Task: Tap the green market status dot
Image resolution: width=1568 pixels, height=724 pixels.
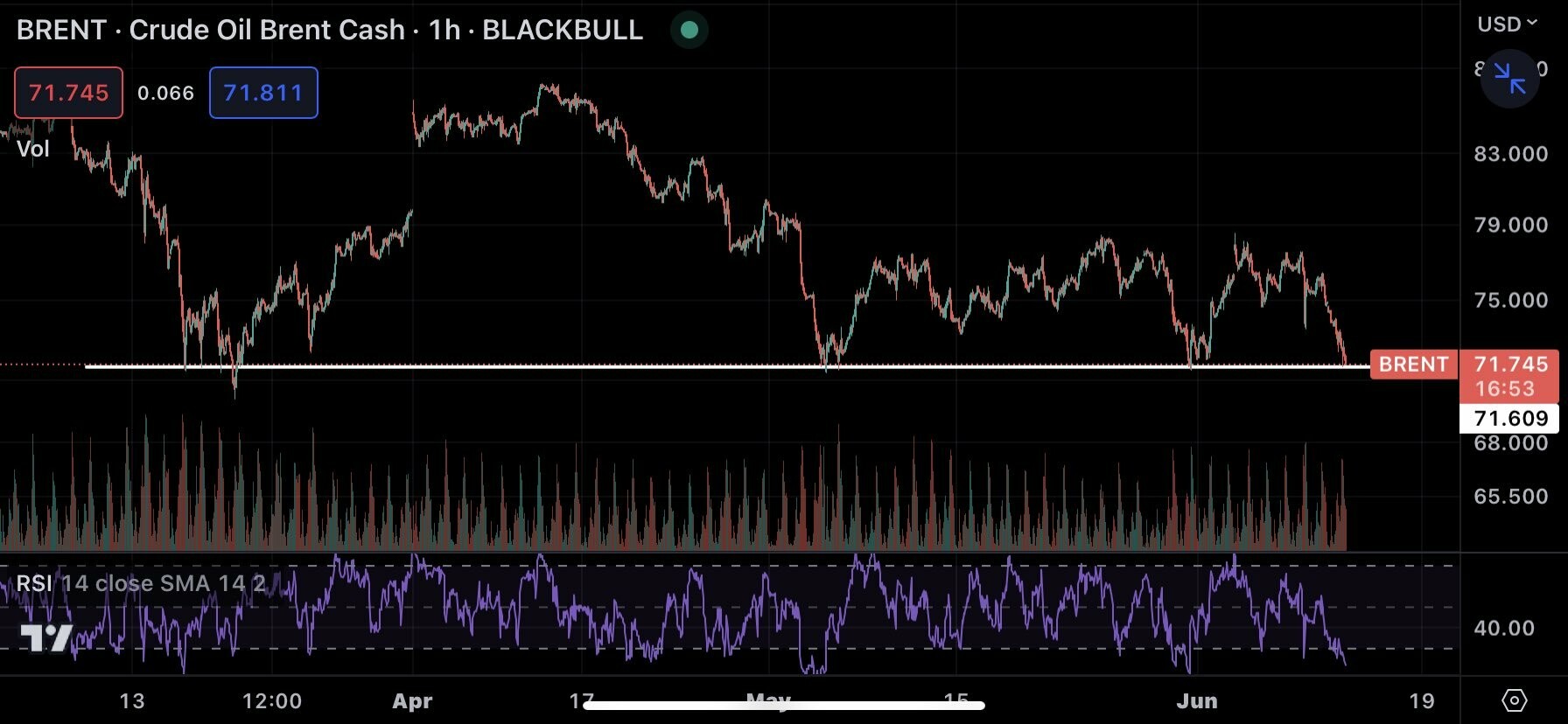Action: [689, 30]
